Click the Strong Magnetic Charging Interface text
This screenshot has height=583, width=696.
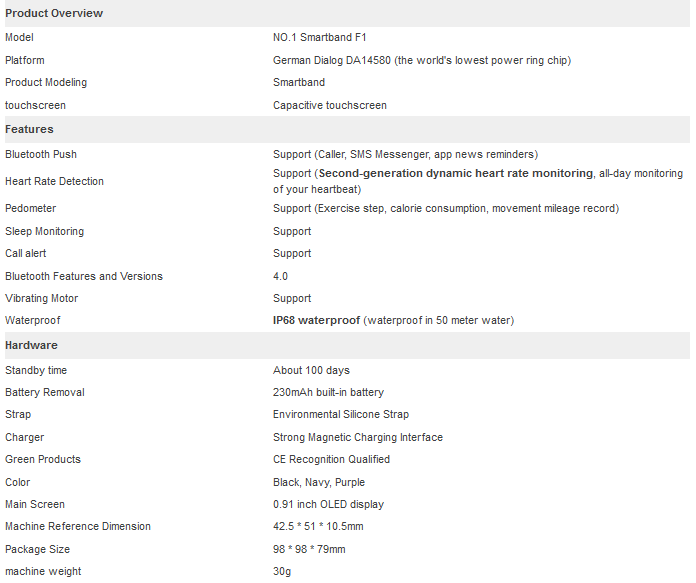(358, 437)
